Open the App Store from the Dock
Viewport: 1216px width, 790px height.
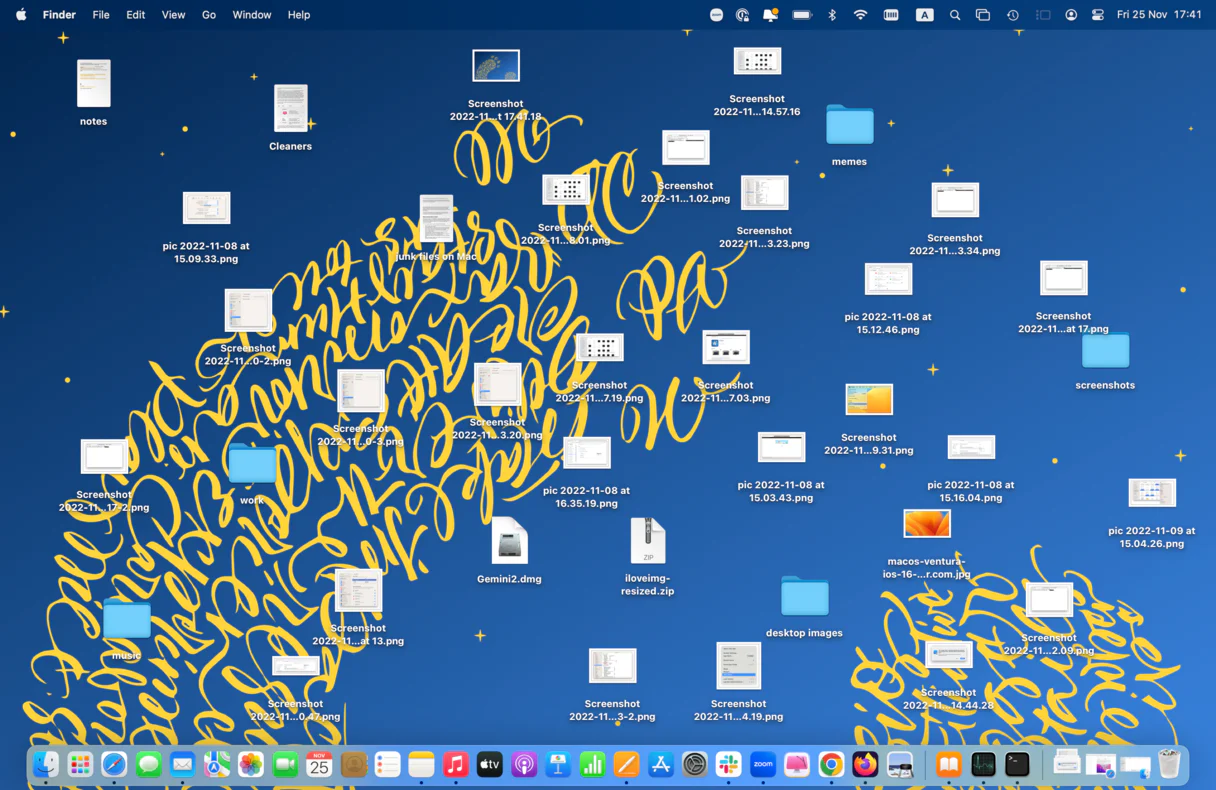[660, 764]
